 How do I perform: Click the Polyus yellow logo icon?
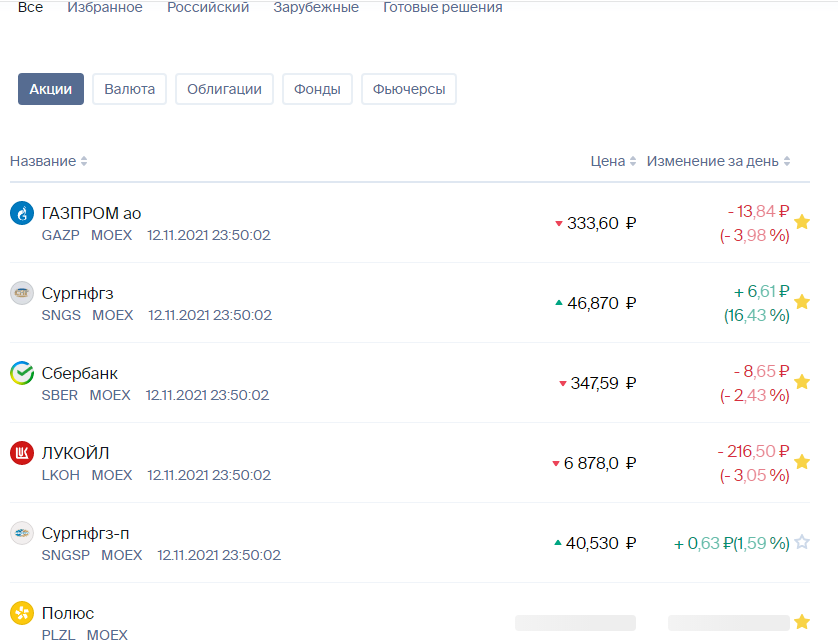click(x=22, y=613)
